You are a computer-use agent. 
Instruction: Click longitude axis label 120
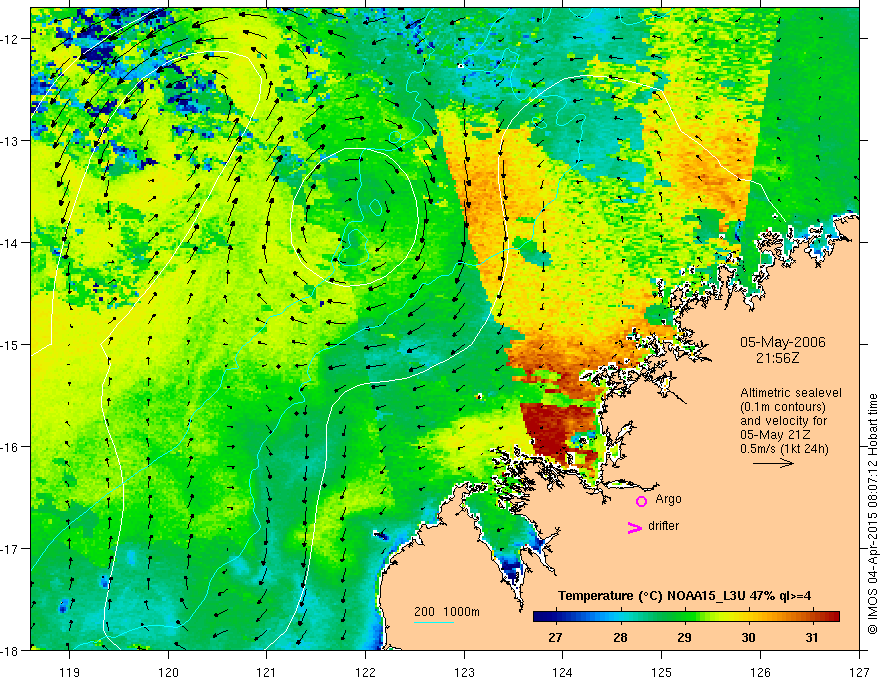click(x=168, y=672)
